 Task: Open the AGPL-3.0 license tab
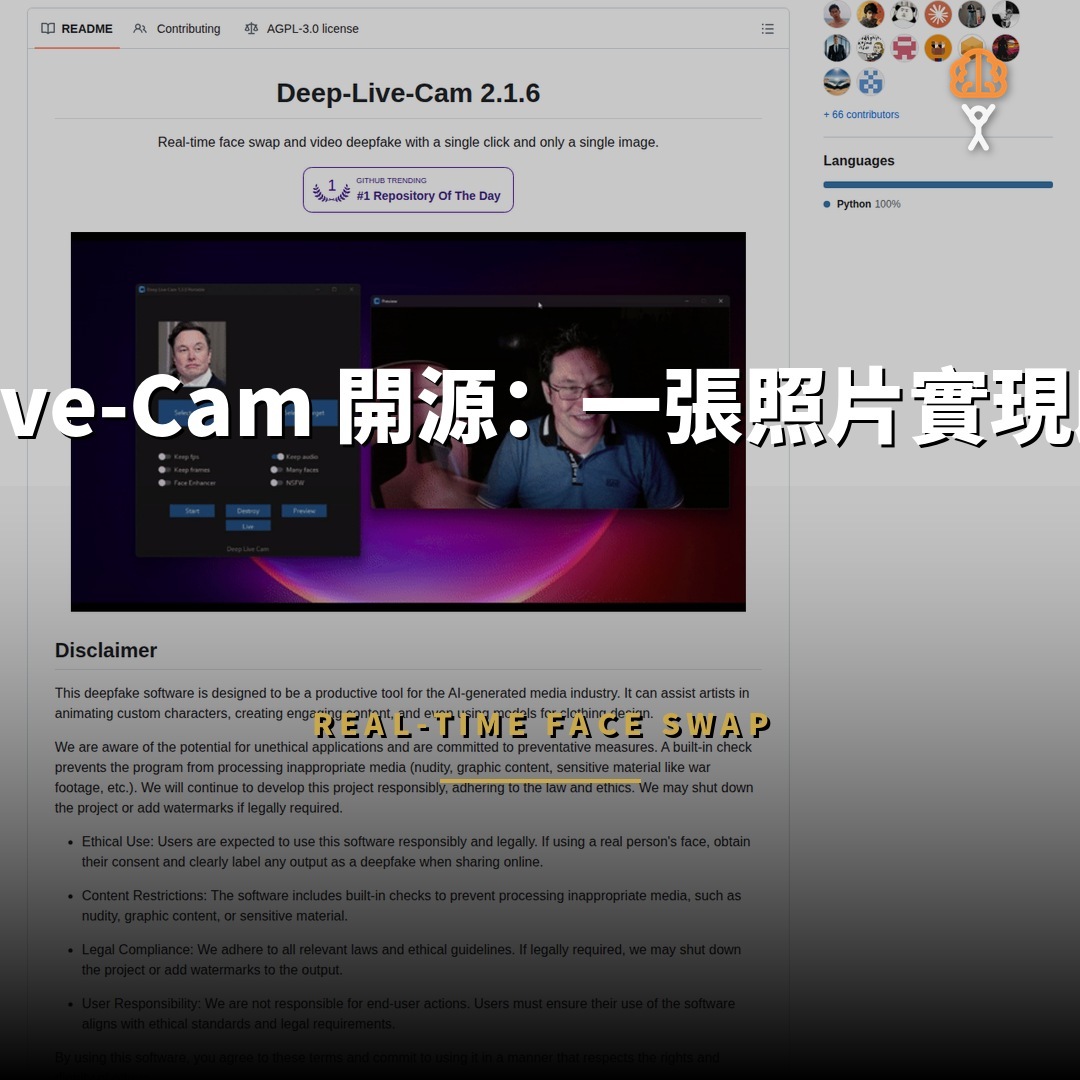click(x=302, y=29)
